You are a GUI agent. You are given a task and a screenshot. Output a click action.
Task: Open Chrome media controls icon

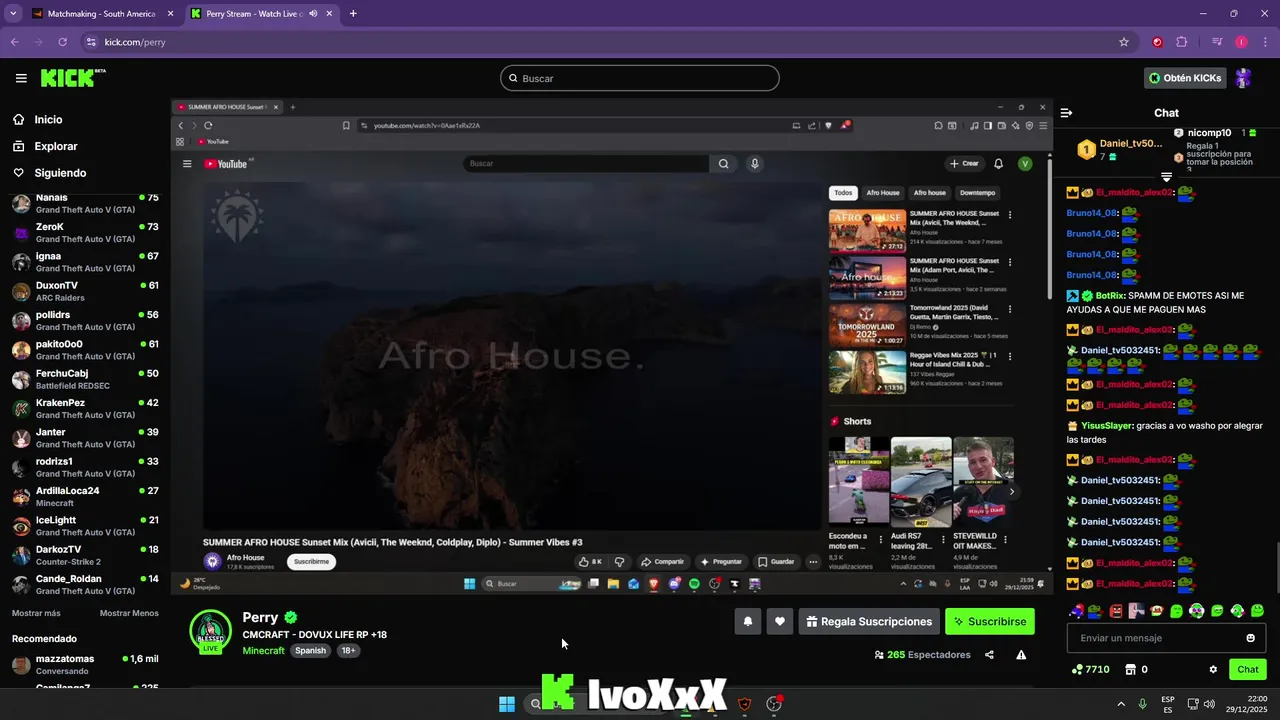(1217, 42)
